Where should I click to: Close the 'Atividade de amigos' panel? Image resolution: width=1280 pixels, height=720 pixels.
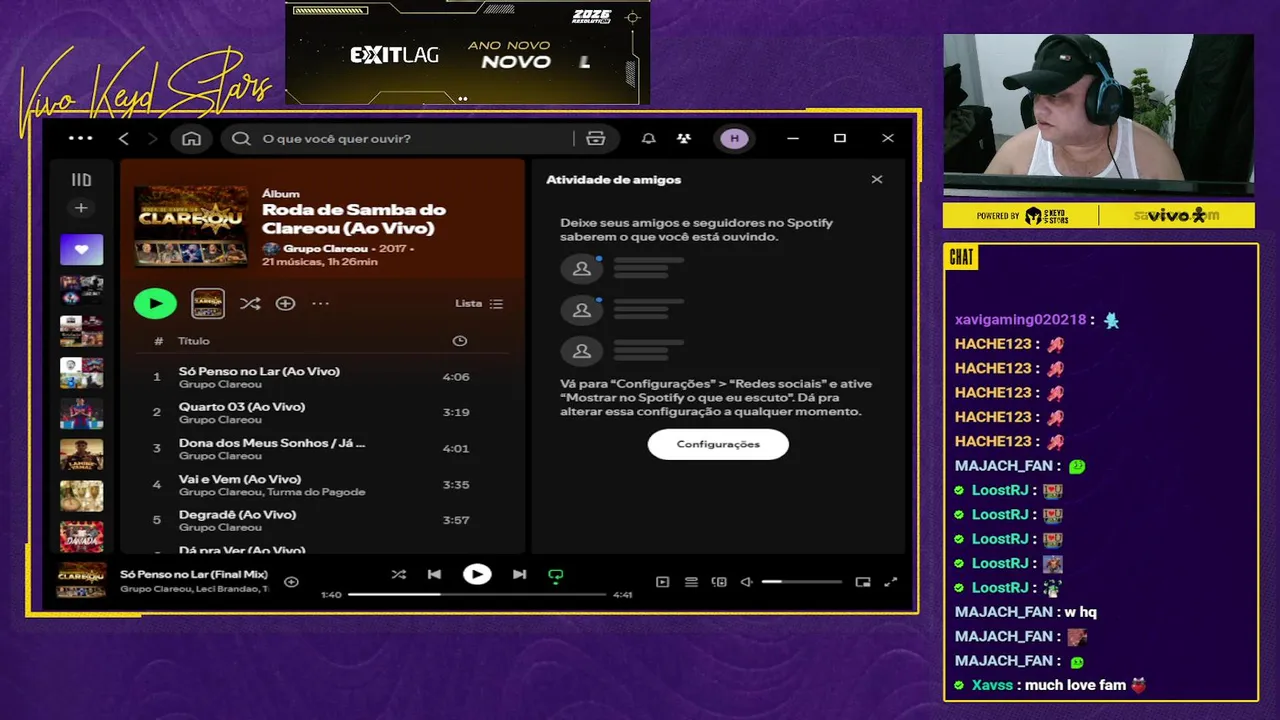pos(877,180)
